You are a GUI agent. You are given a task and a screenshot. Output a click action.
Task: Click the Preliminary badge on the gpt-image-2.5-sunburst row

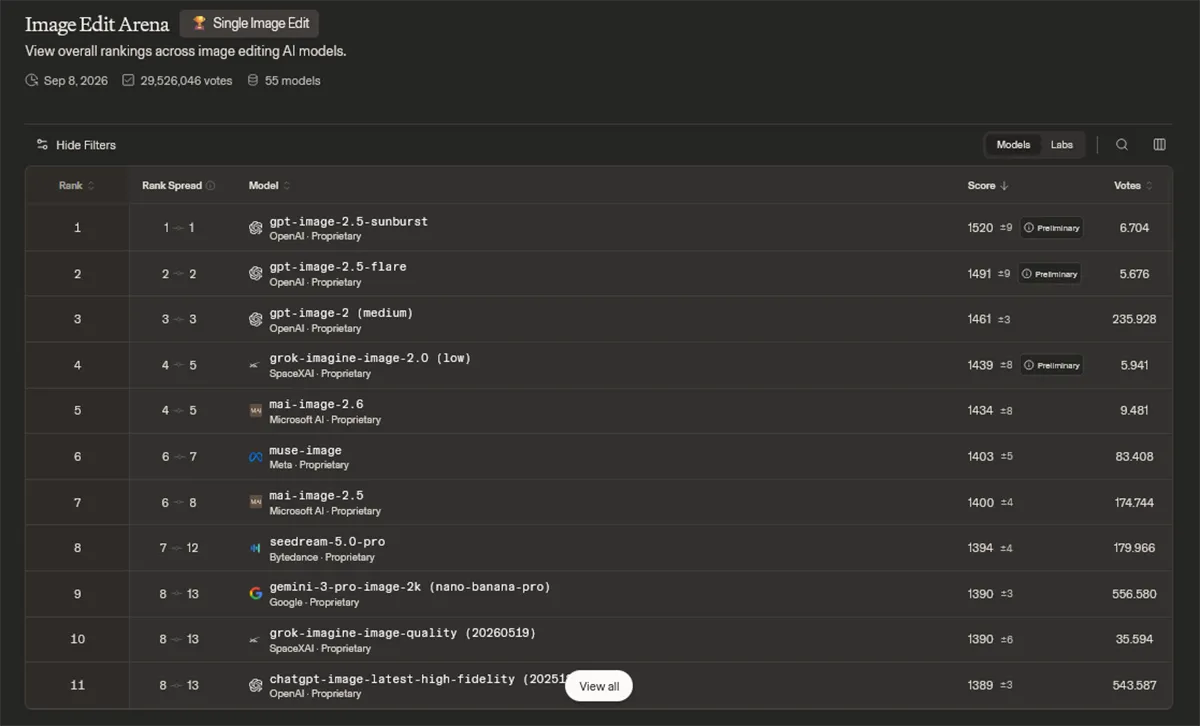tap(1052, 228)
